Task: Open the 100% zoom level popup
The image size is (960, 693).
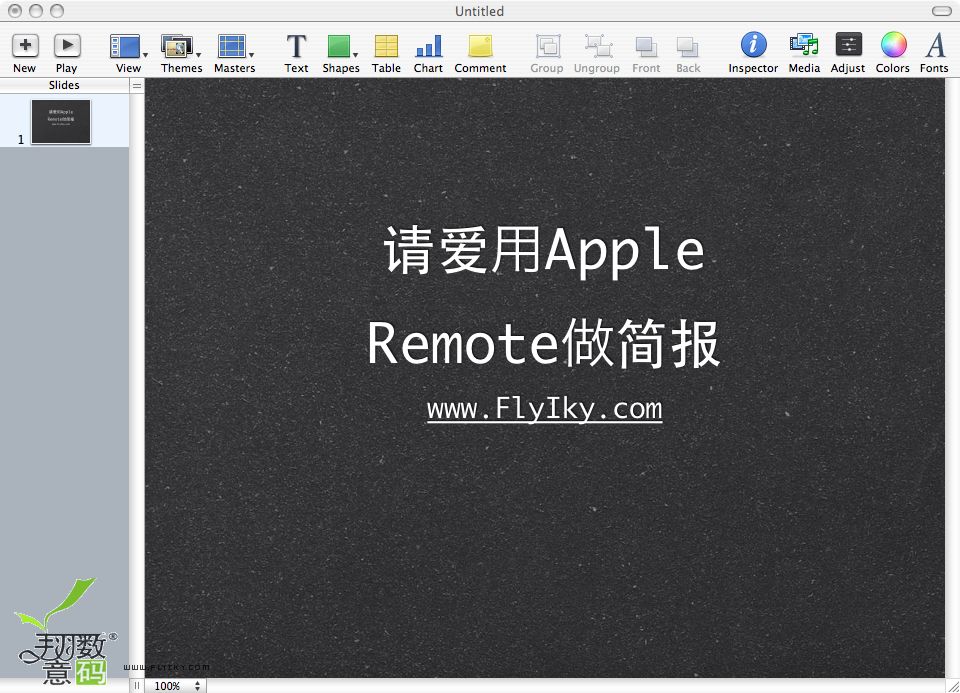Action: 176,686
